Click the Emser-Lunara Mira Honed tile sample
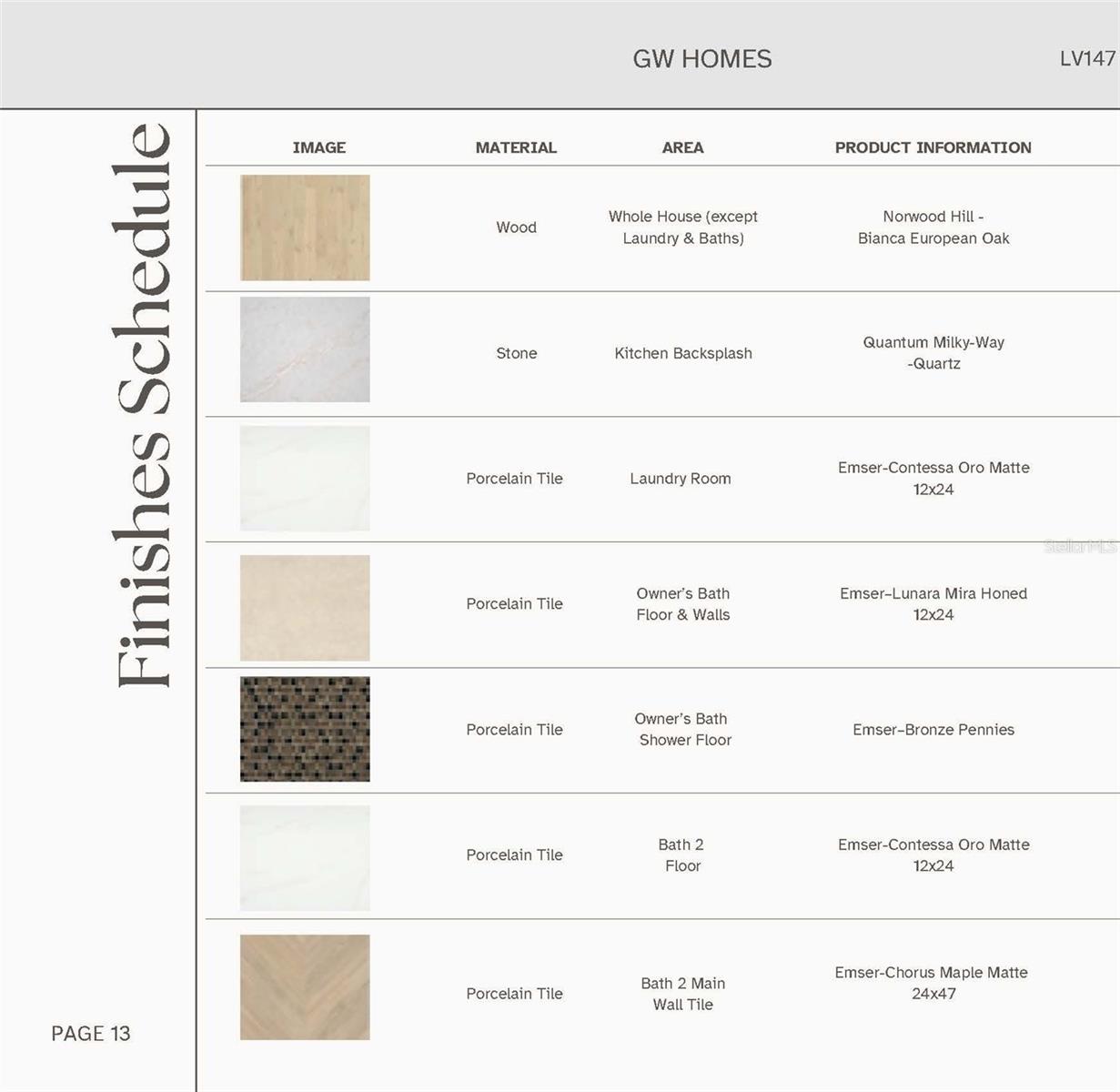Image resolution: width=1120 pixels, height=1092 pixels. click(x=305, y=606)
